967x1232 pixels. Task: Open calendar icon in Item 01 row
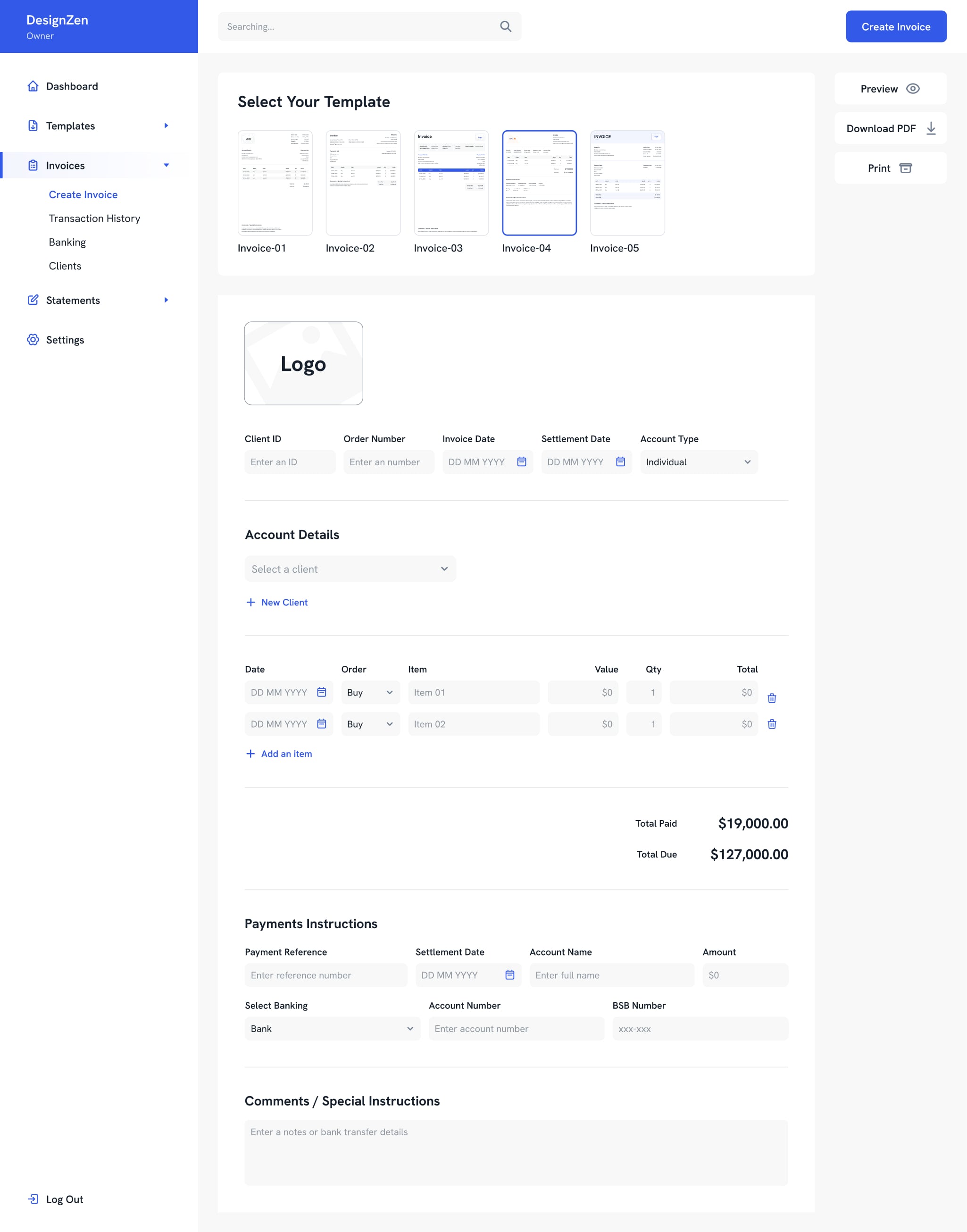tap(322, 692)
